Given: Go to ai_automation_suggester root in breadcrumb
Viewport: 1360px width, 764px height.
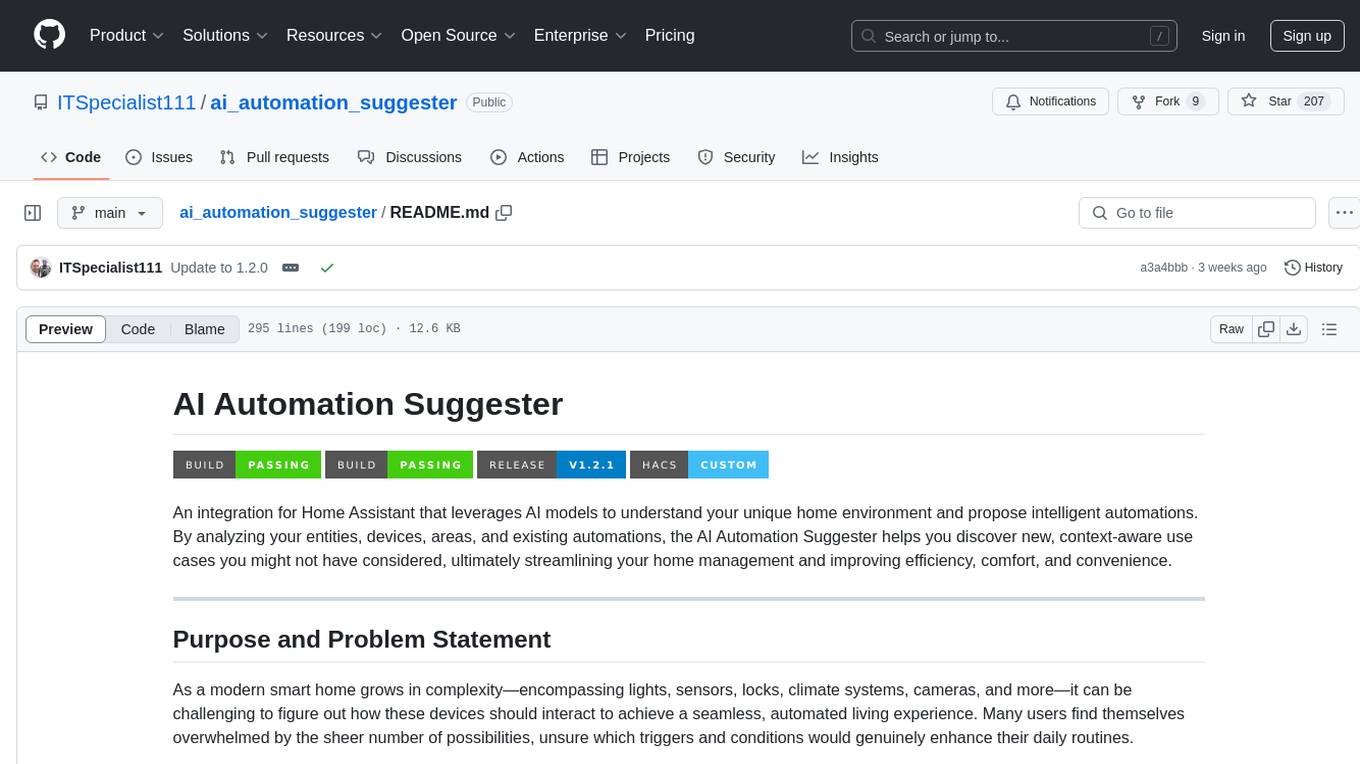Looking at the screenshot, I should [x=278, y=213].
